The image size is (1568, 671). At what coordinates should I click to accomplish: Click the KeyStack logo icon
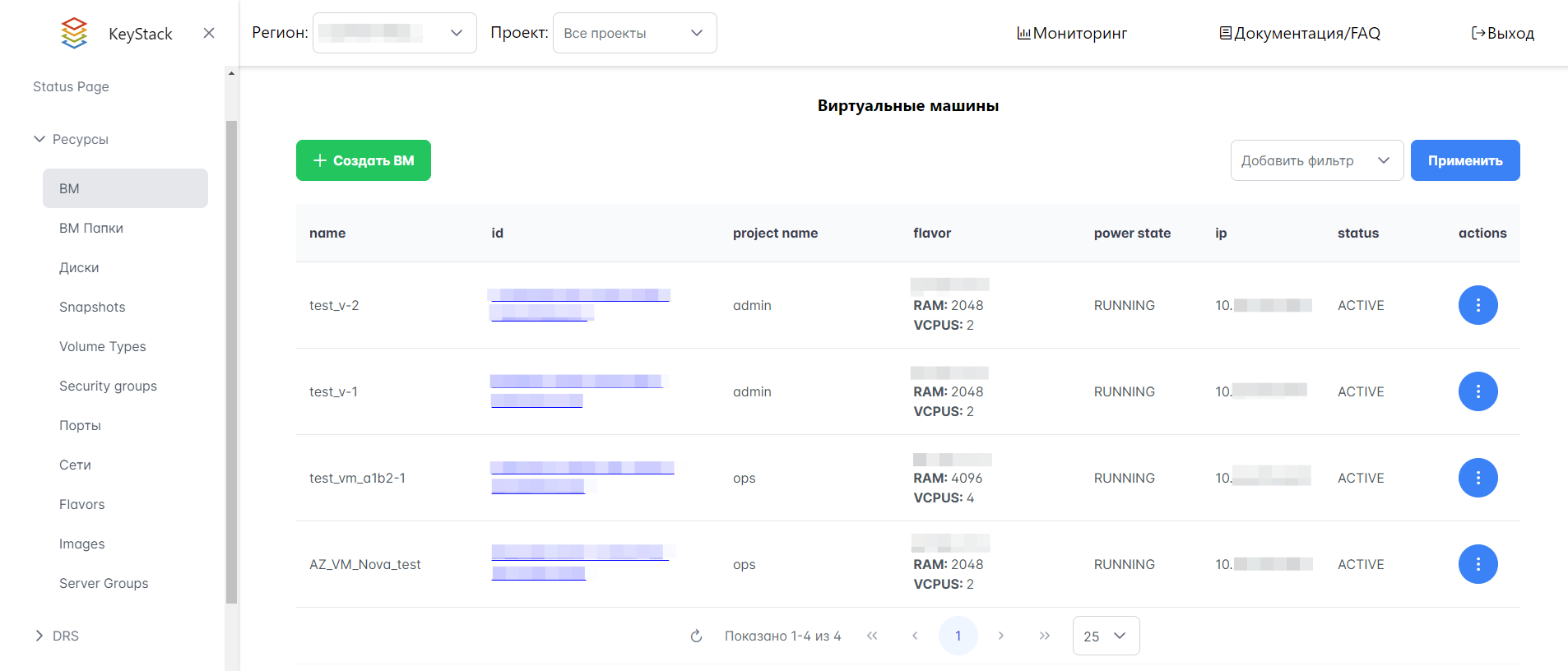point(74,33)
